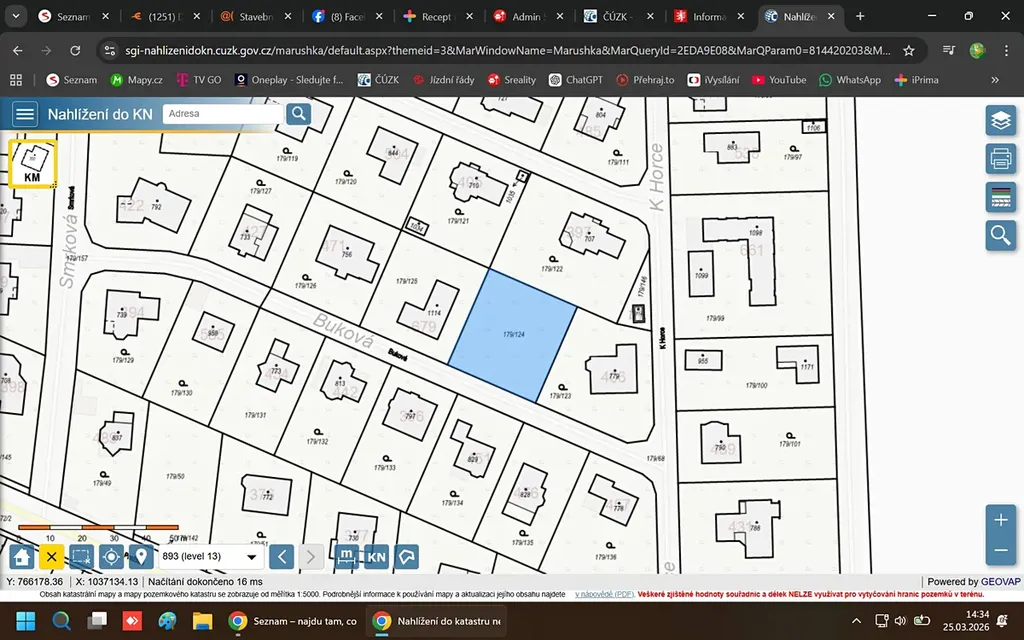
Task: Click the polygon selection tool icon
Action: point(407,557)
